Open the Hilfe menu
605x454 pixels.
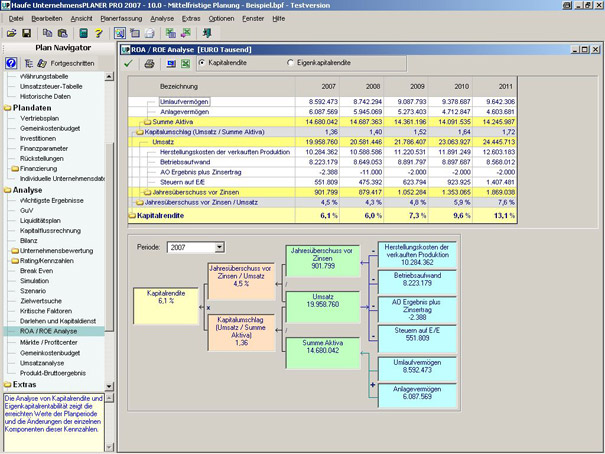coord(279,19)
